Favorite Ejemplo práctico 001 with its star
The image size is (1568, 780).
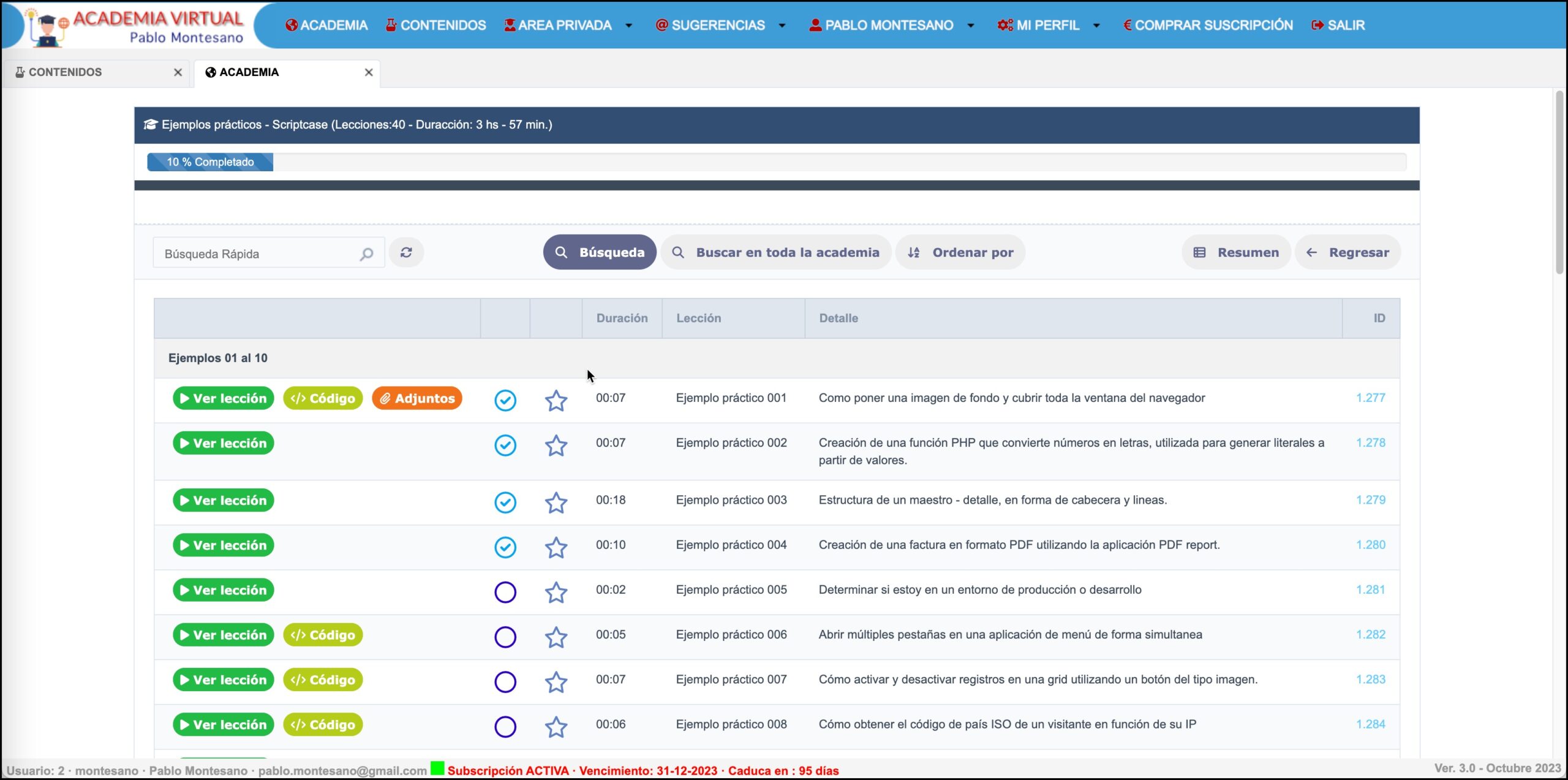click(556, 400)
